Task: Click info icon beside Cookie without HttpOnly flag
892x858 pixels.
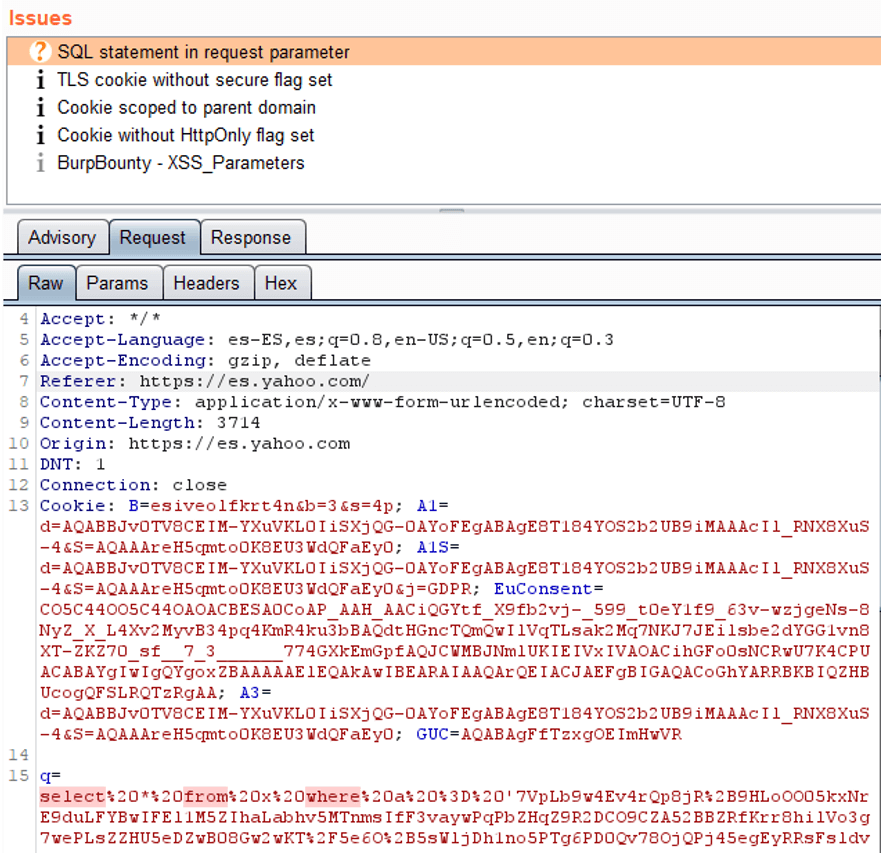Action: point(40,135)
